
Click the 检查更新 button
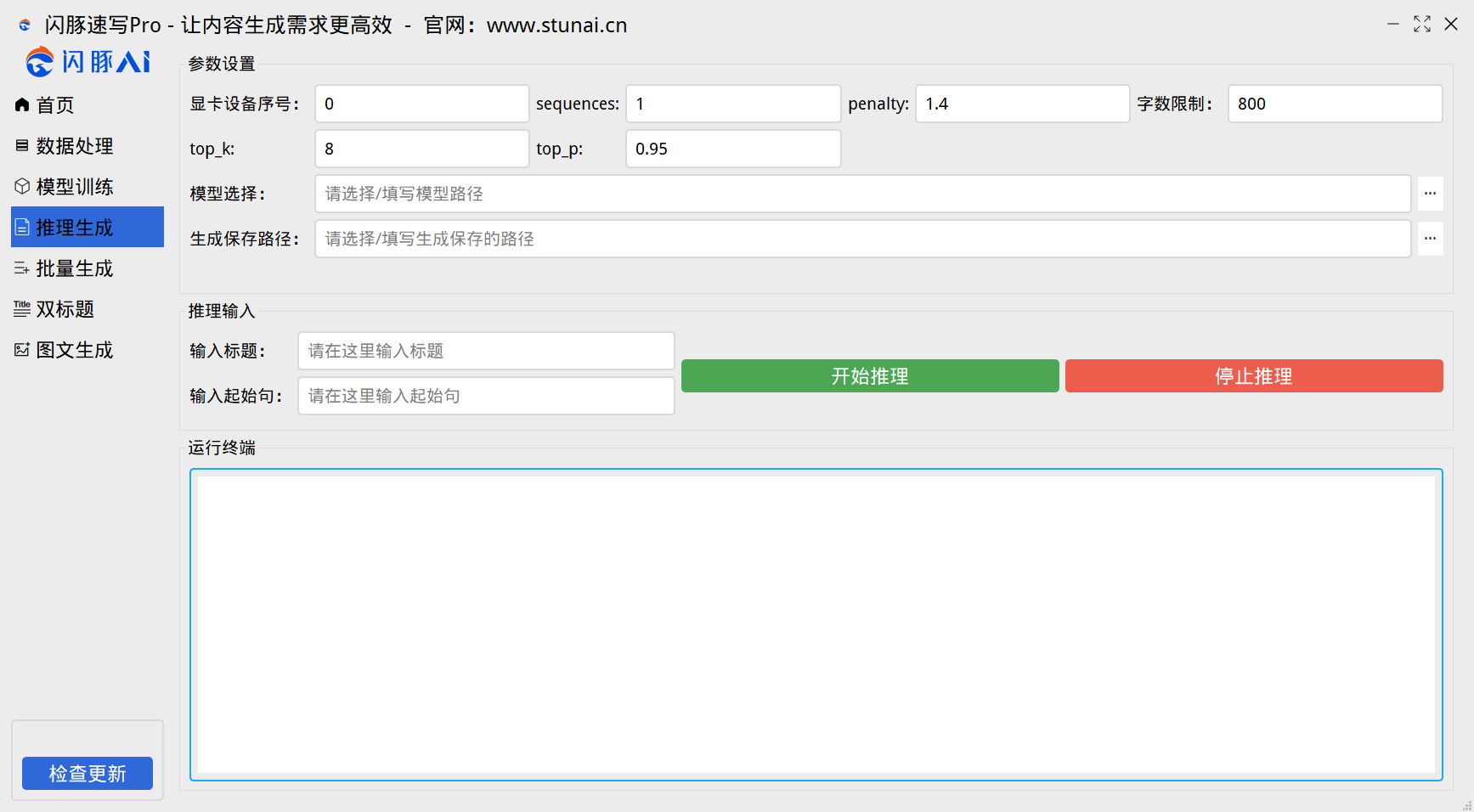coord(88,773)
